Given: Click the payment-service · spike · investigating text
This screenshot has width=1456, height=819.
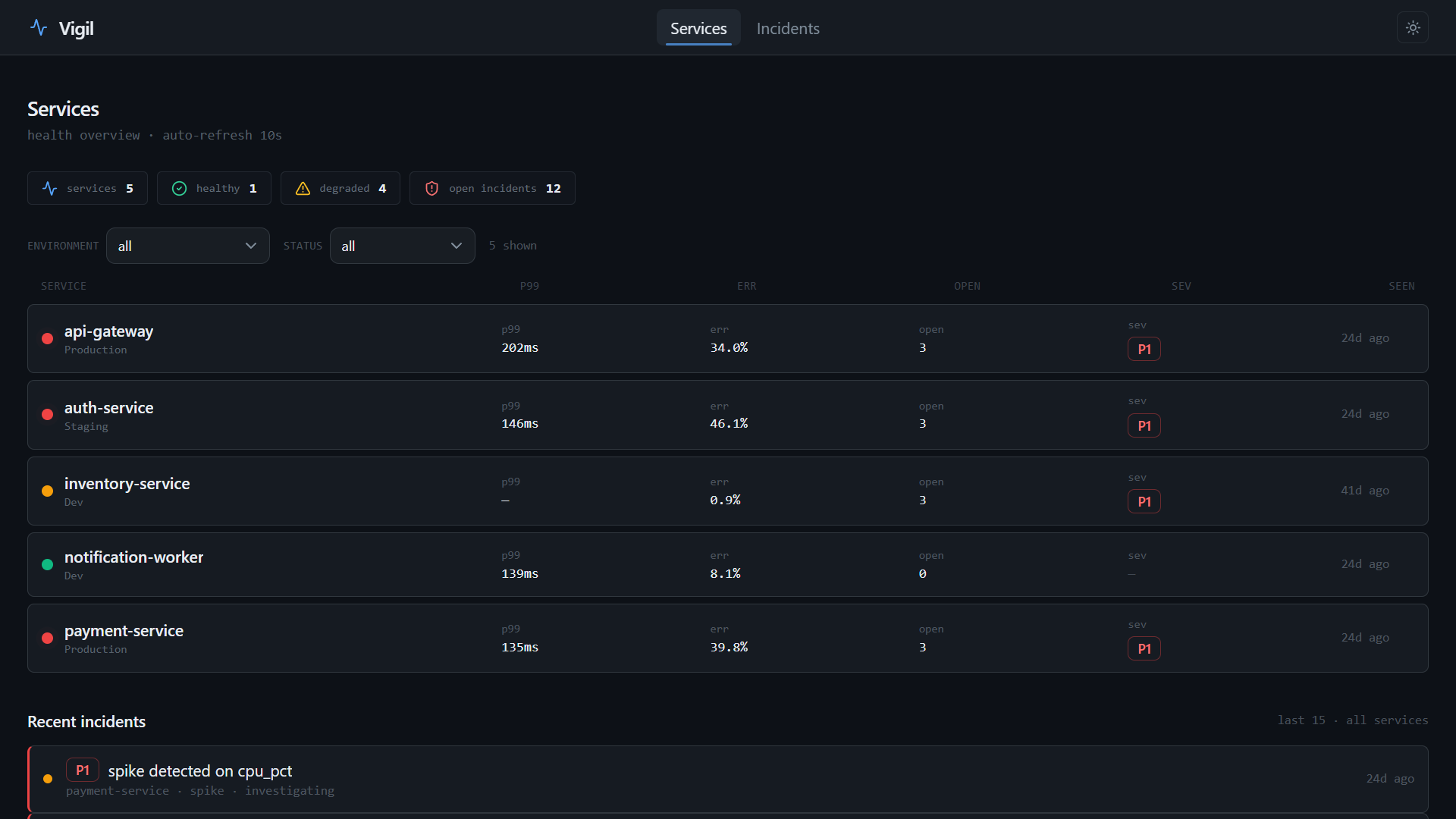Looking at the screenshot, I should (200, 791).
